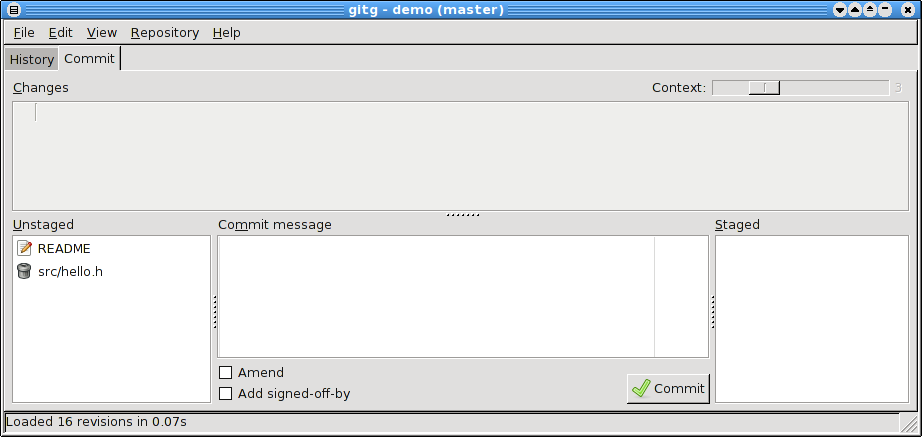The image size is (922, 437).
Task: Open the window menu icon in title bar
Action: point(14,10)
